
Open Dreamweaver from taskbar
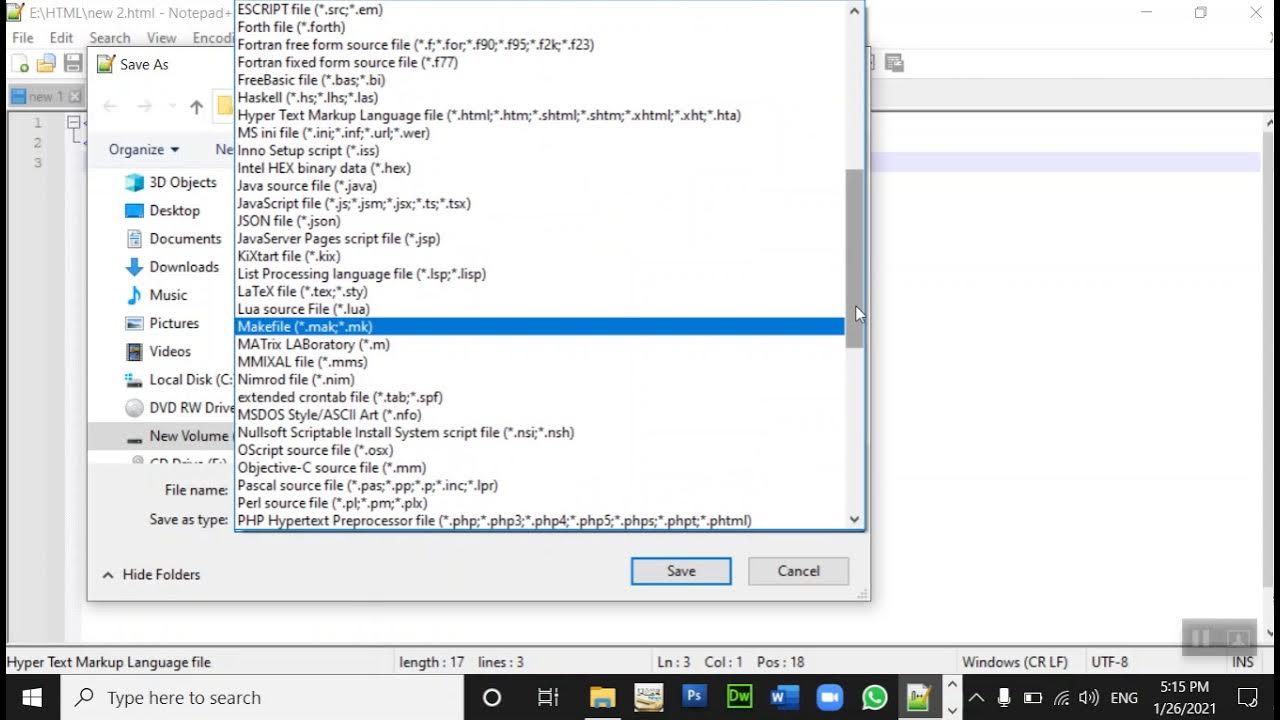[x=740, y=697]
